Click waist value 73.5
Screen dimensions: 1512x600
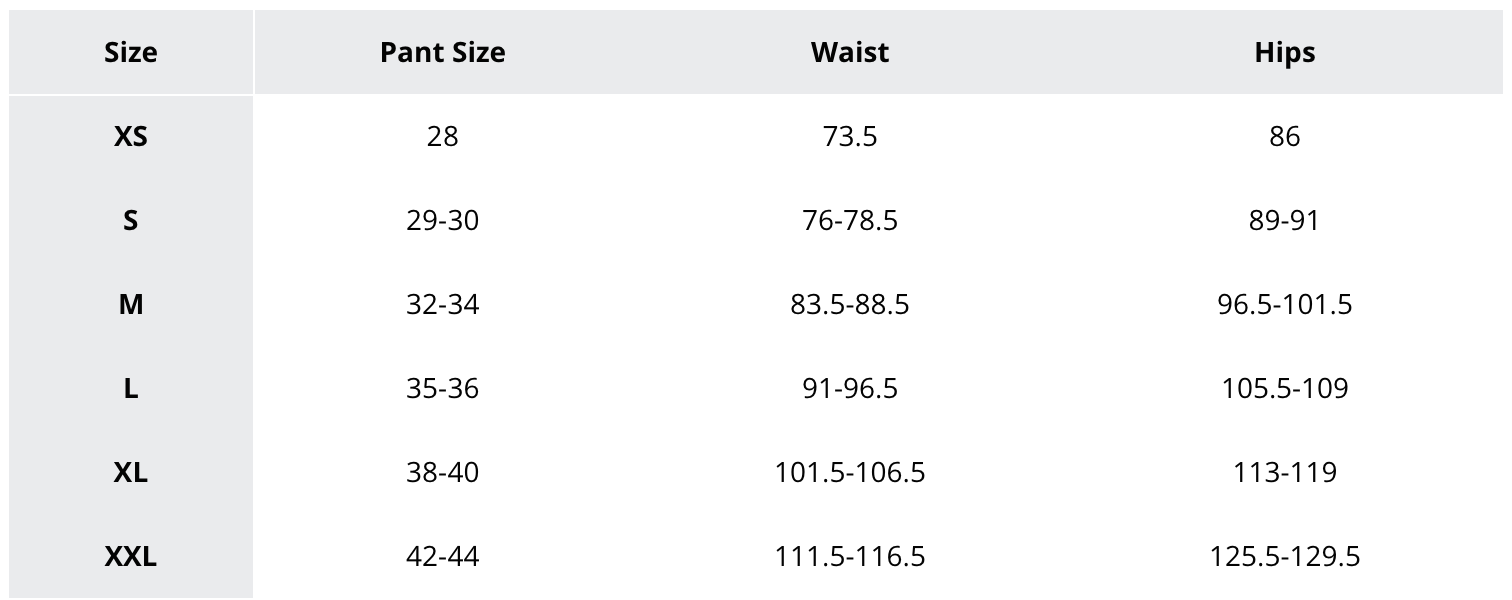pos(850,136)
